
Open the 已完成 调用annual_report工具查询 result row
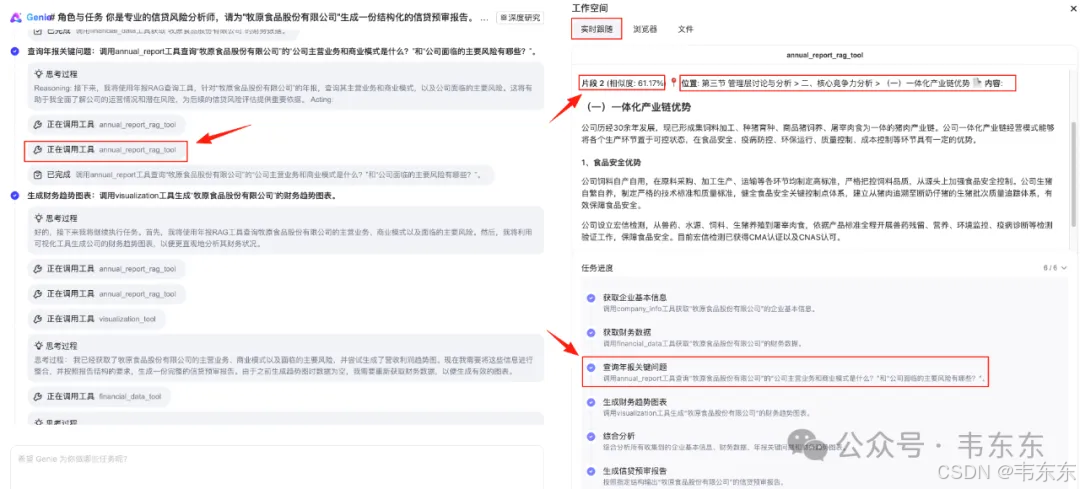pyautogui.click(x=261, y=175)
